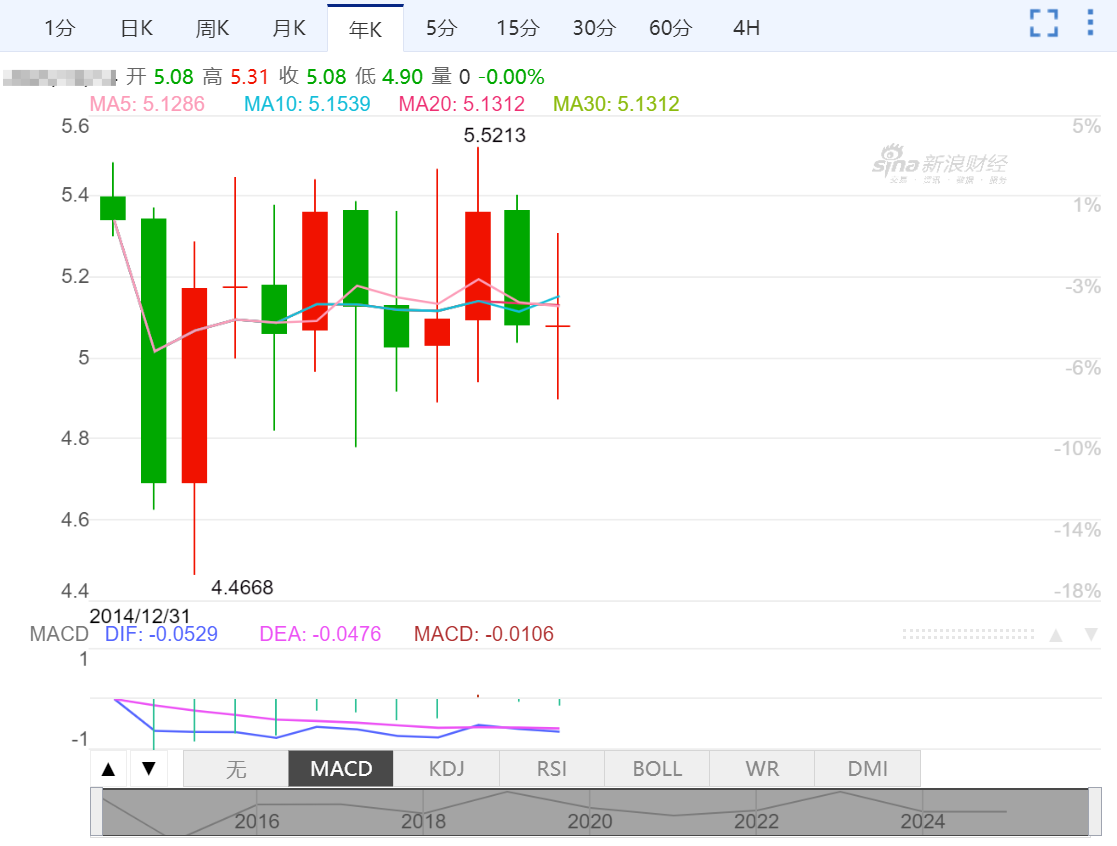This screenshot has width=1117, height=846.
Task: Choose the KDJ indicator
Action: [446, 769]
